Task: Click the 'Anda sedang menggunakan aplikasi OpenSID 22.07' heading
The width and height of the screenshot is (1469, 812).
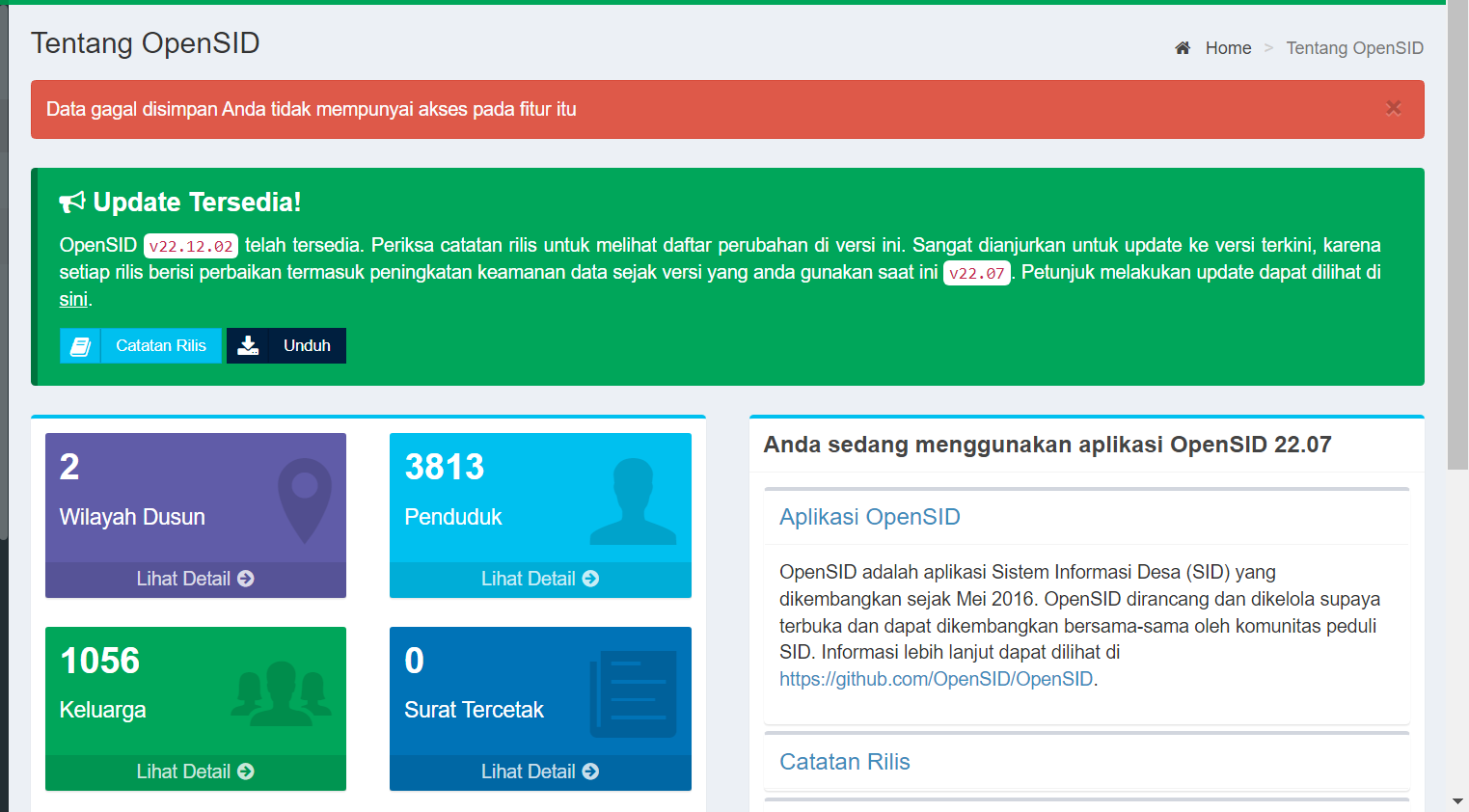Action: (1047, 445)
